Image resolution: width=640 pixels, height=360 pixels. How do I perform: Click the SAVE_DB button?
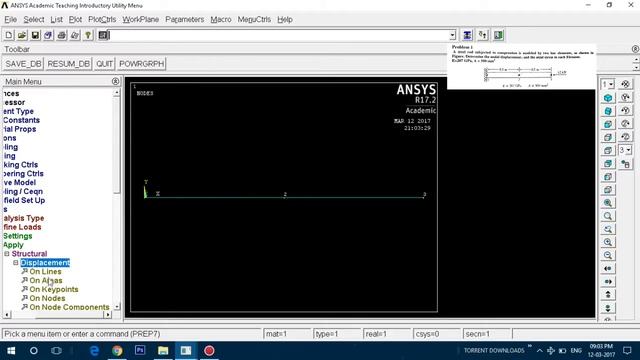(23, 64)
